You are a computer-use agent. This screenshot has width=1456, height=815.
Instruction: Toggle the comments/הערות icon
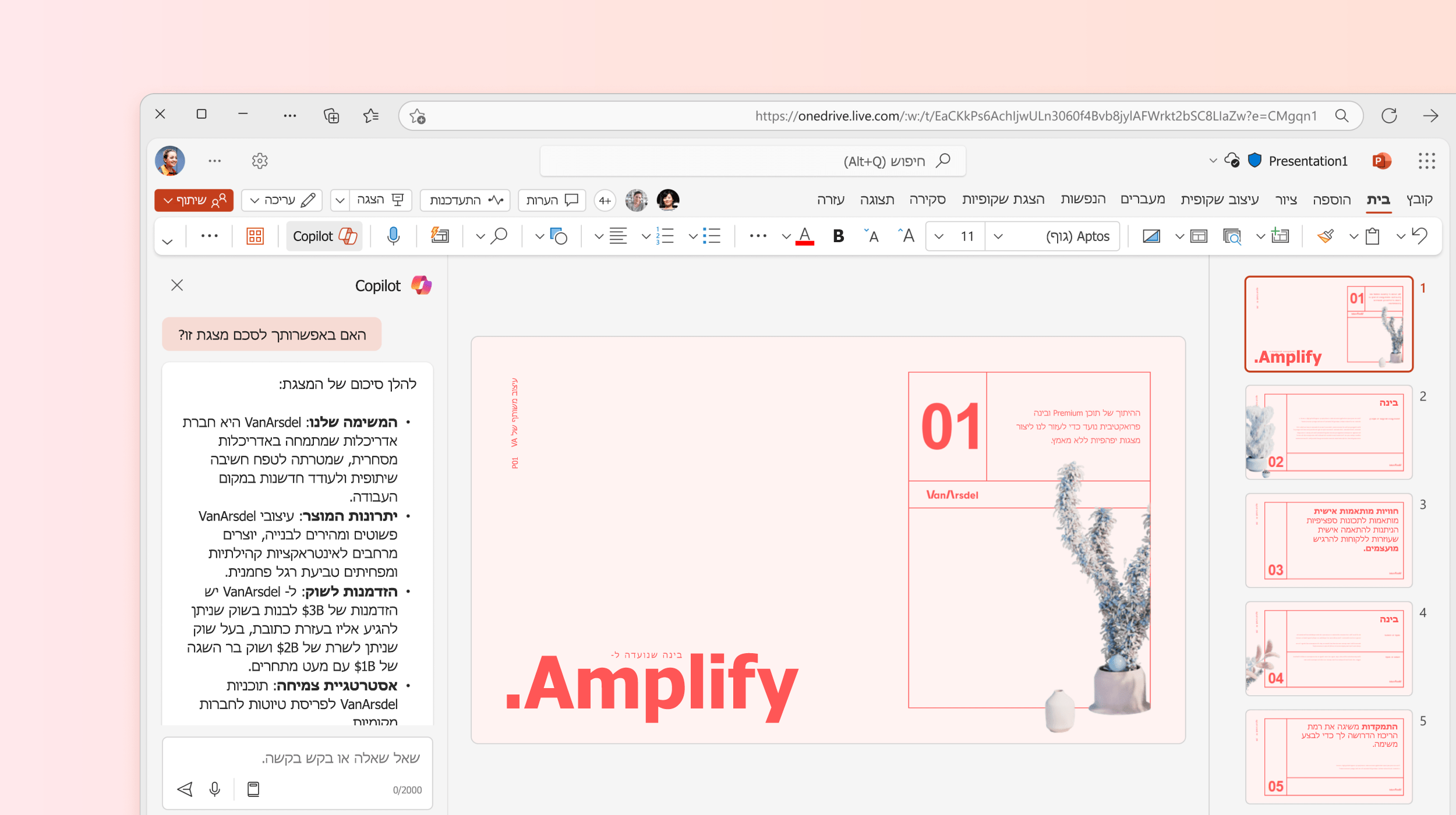[x=553, y=199]
